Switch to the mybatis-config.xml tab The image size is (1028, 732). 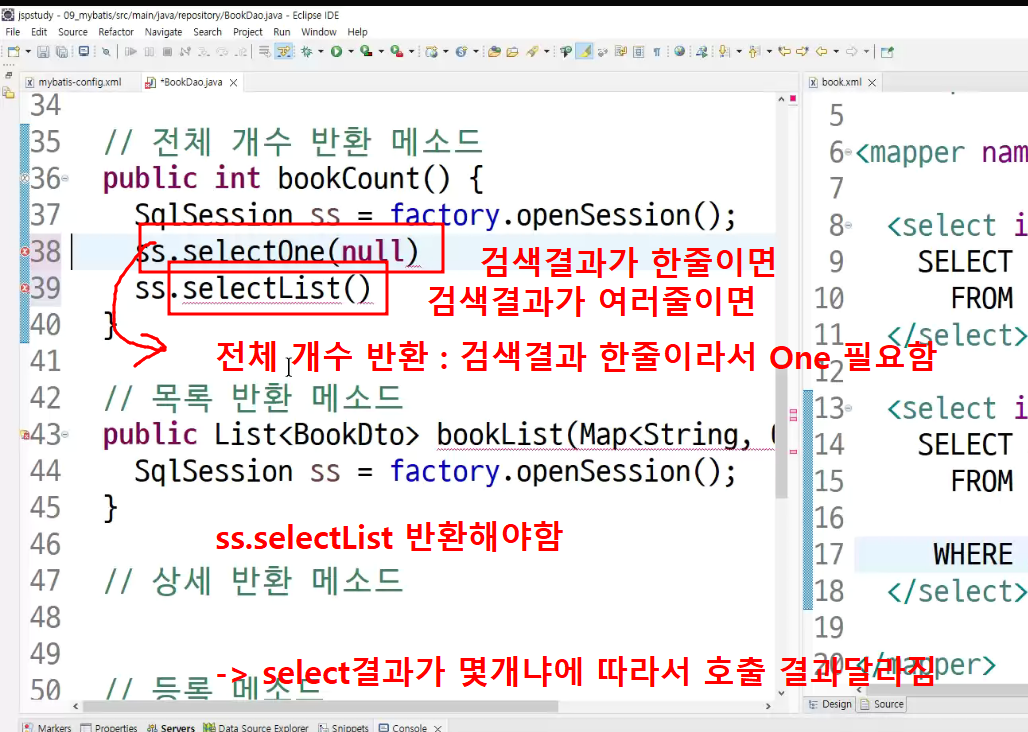pyautogui.click(x=80, y=82)
